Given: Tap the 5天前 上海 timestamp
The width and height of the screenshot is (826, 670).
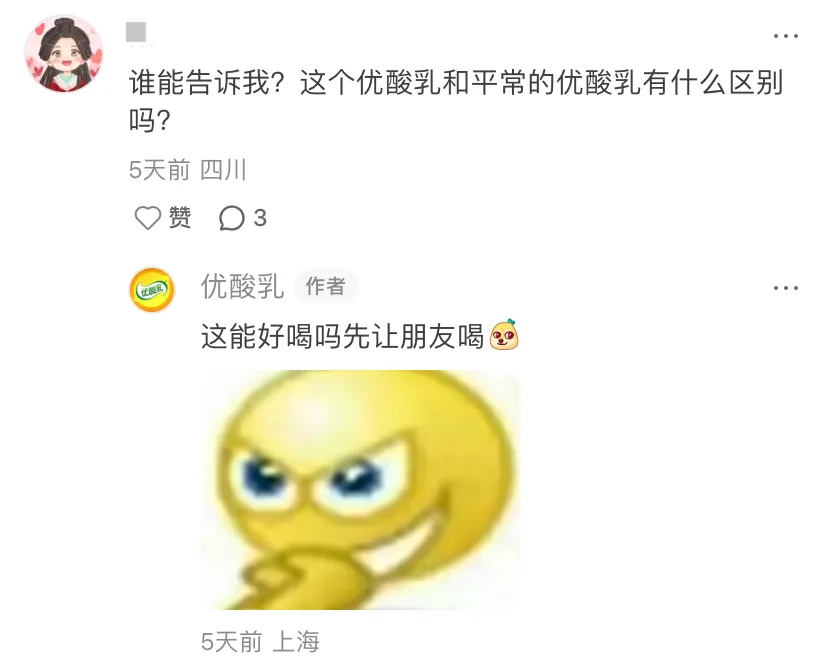Looking at the screenshot, I should (260, 642).
